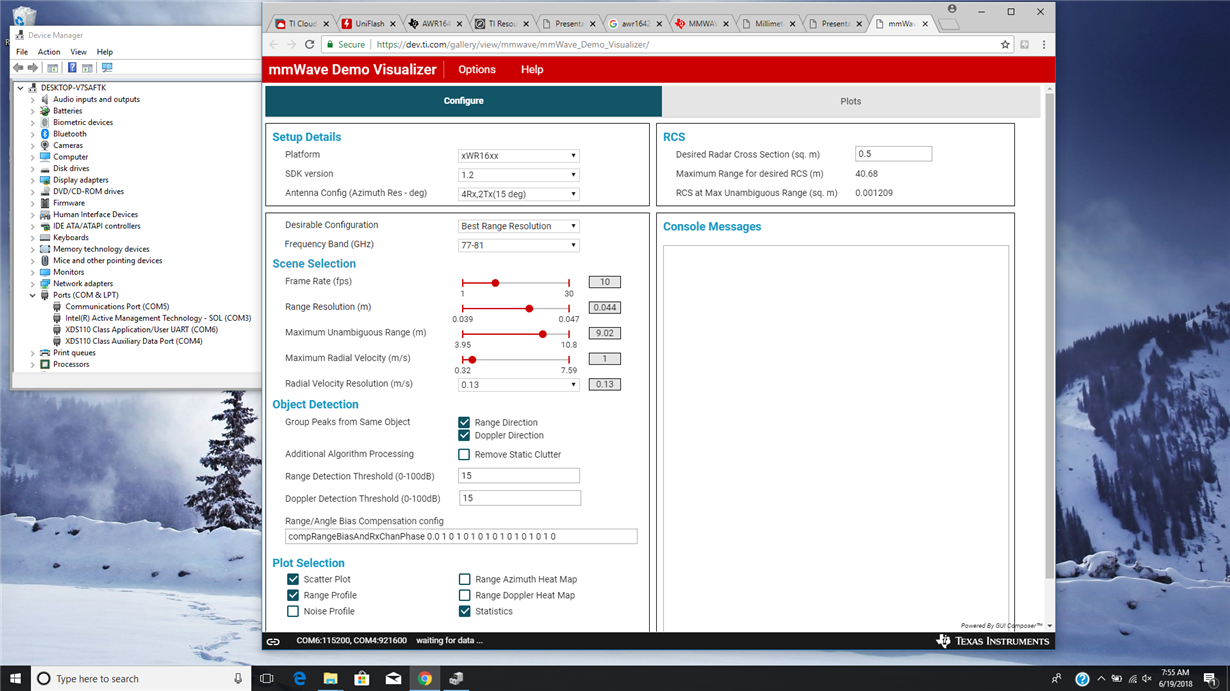
Task: Click the Help icon in Device Manager's toolbar
Action: point(72,68)
